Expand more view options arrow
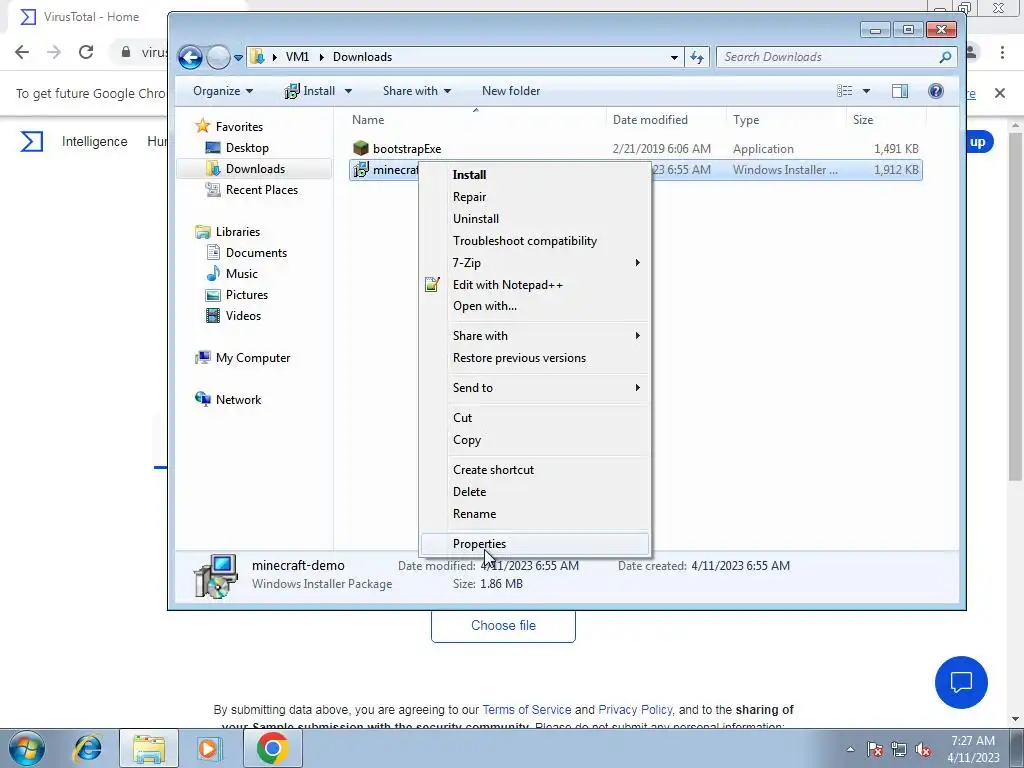1024x768 pixels. click(x=866, y=91)
